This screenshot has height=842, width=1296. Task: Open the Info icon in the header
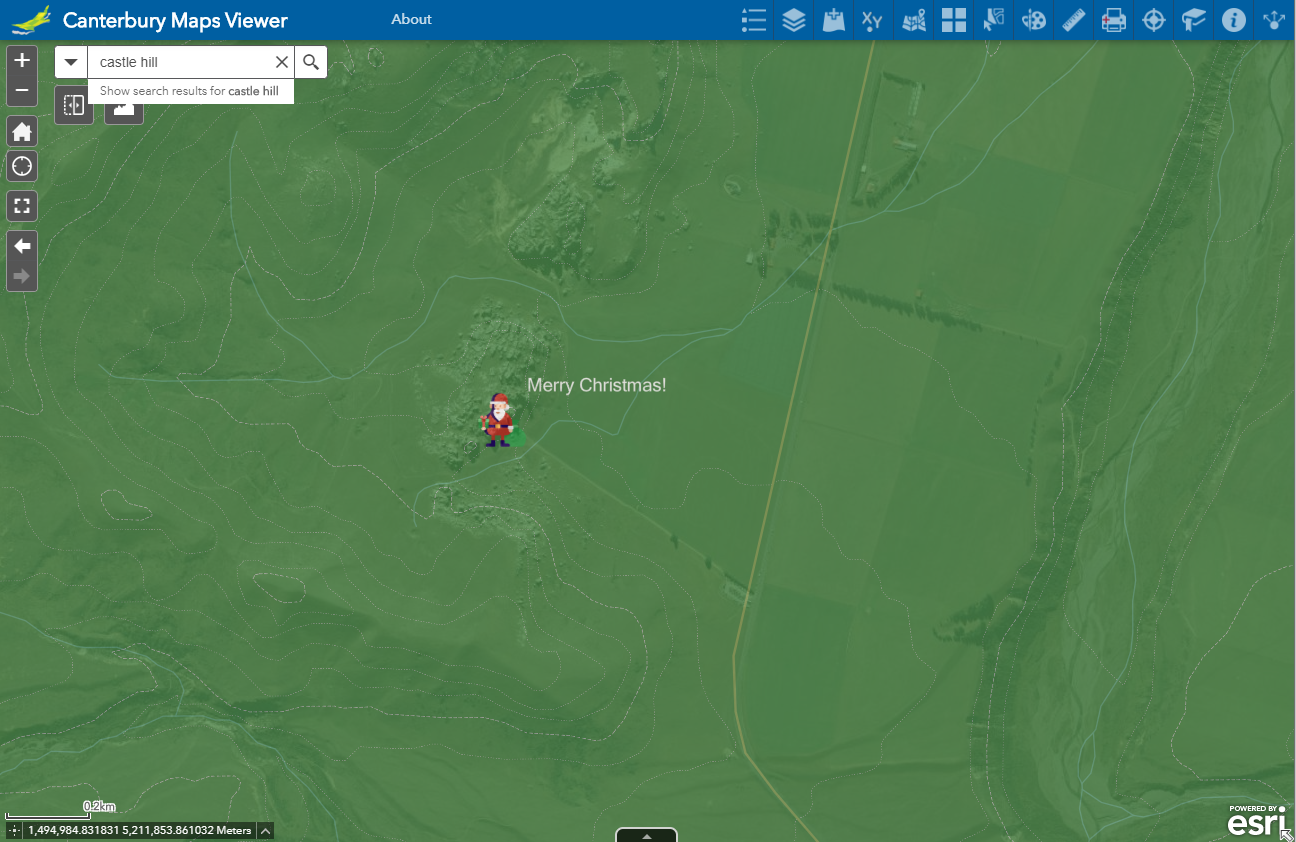pyautogui.click(x=1234, y=20)
